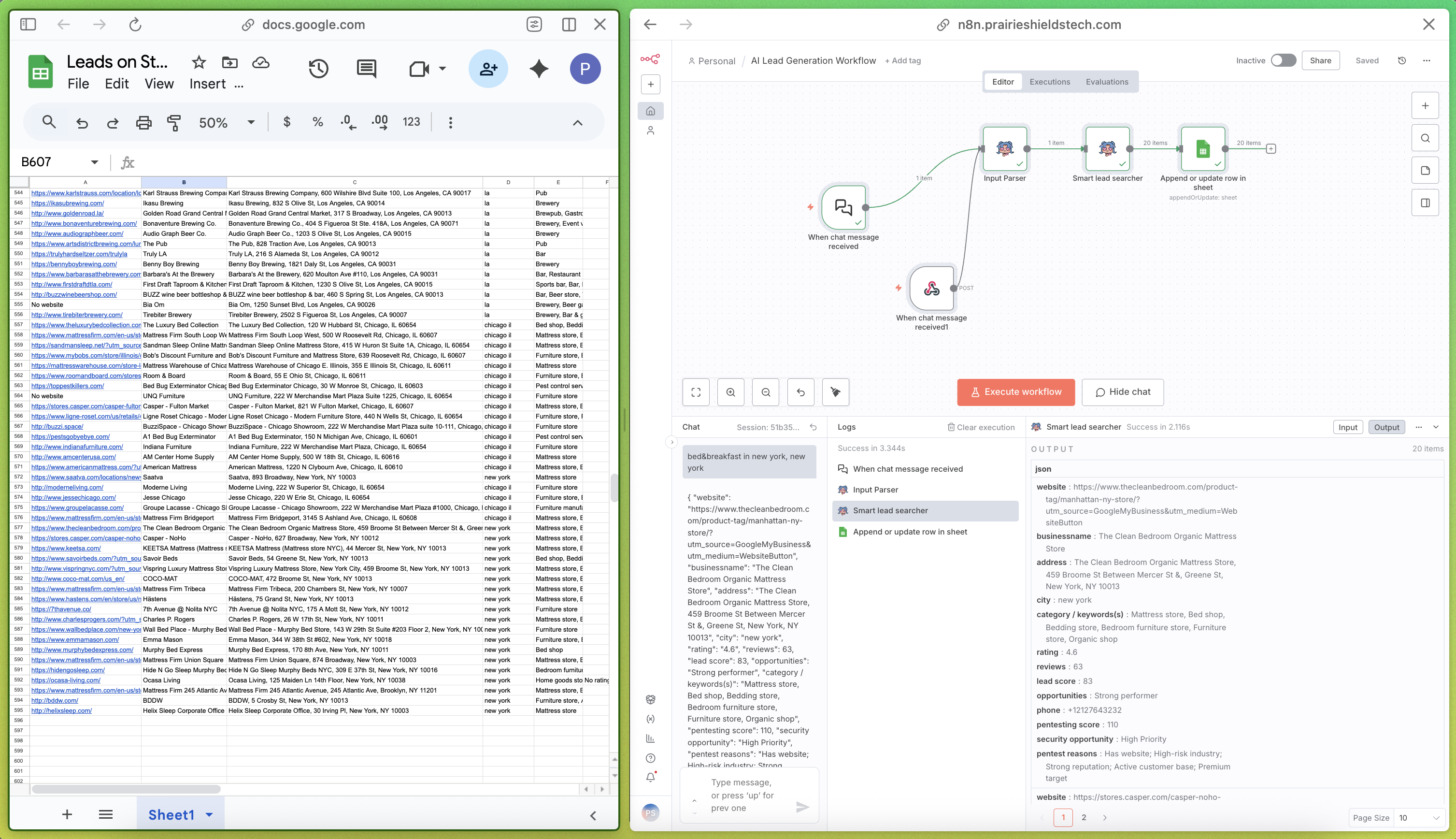Open version history clock icon in Sheets
1456x839 pixels.
318,69
